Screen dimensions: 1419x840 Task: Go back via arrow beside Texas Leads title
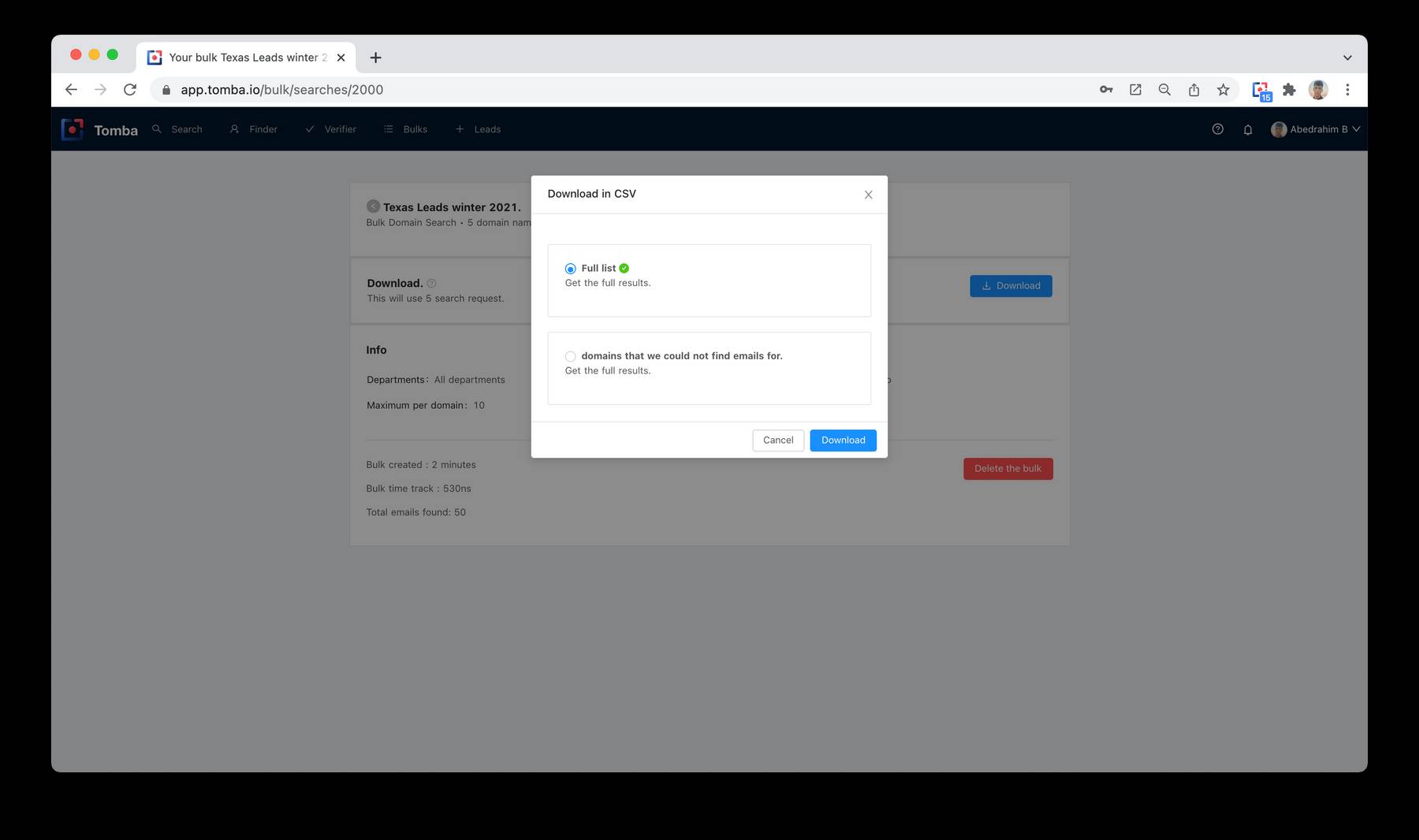click(373, 206)
